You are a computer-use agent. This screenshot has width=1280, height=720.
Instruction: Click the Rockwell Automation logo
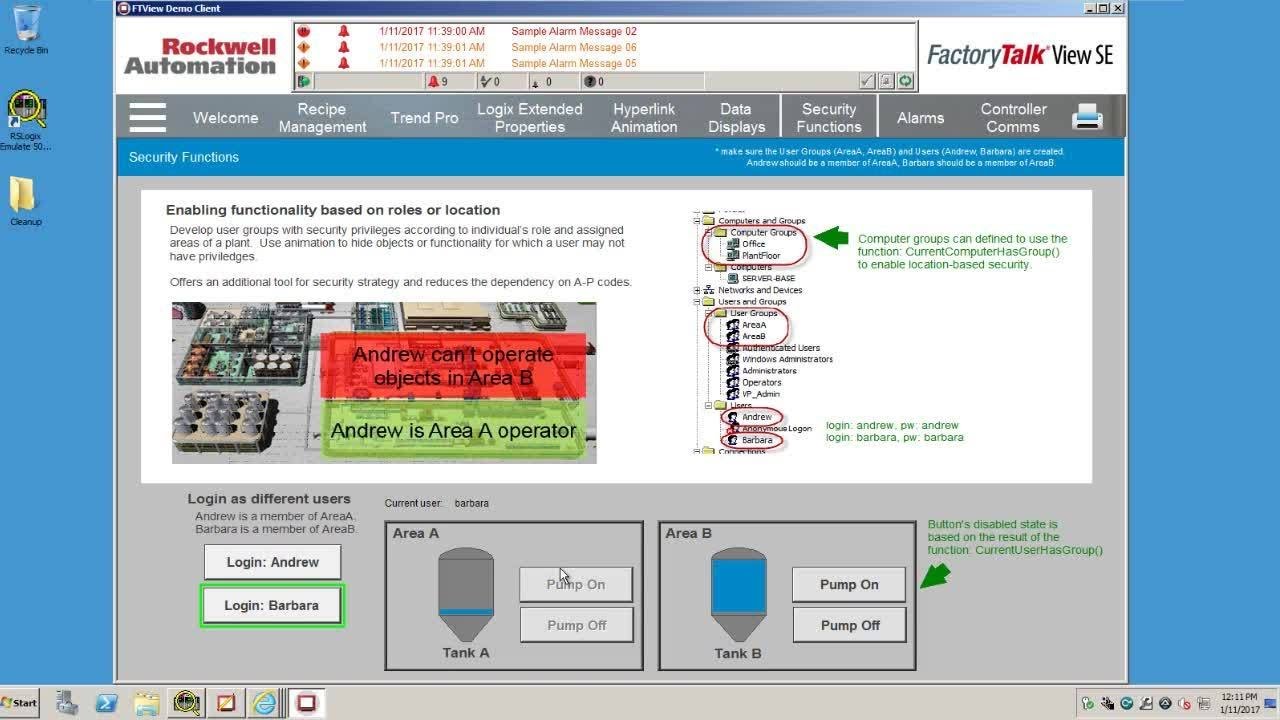pos(200,56)
